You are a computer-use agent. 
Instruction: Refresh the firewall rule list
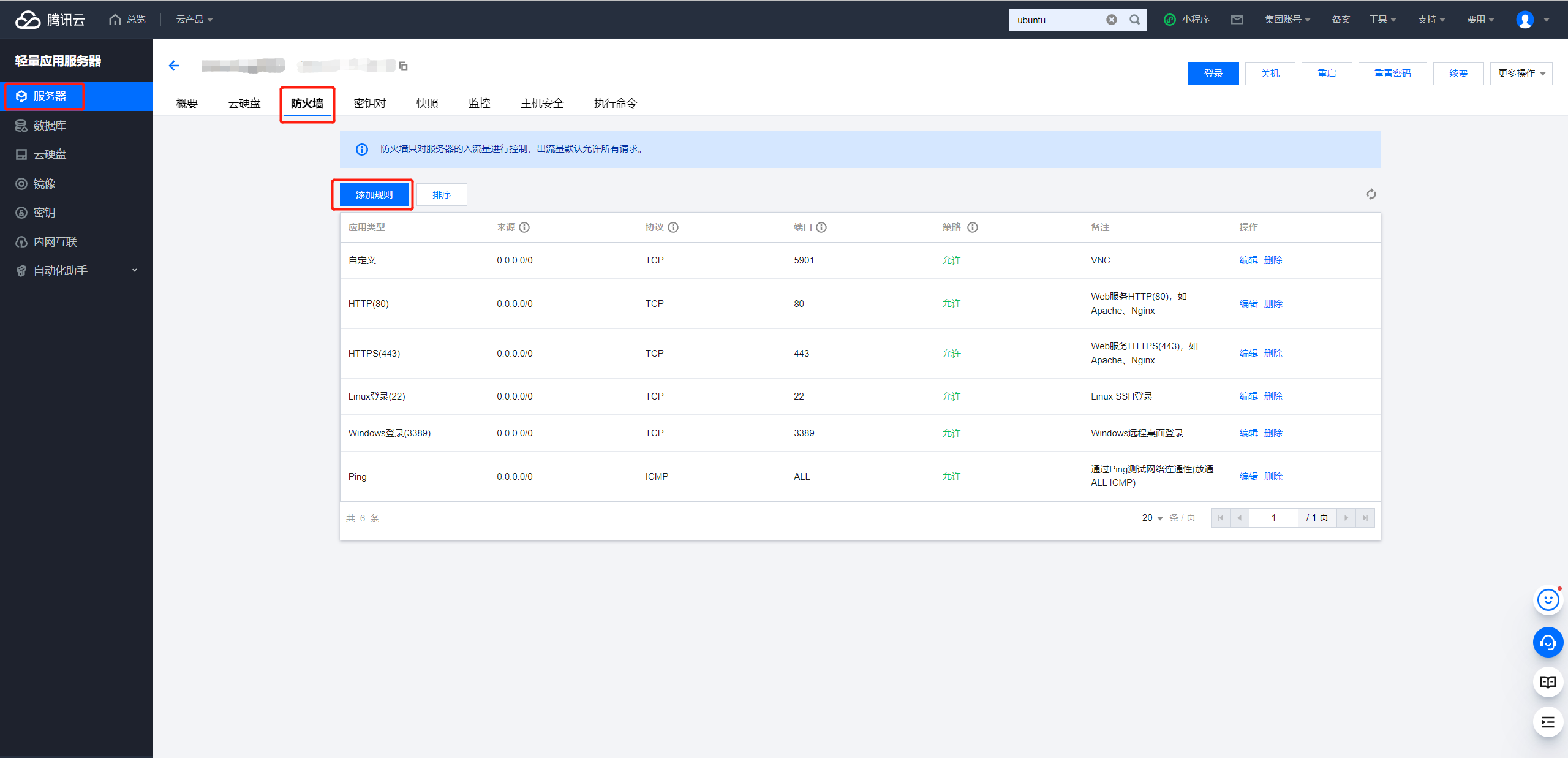(x=1371, y=194)
